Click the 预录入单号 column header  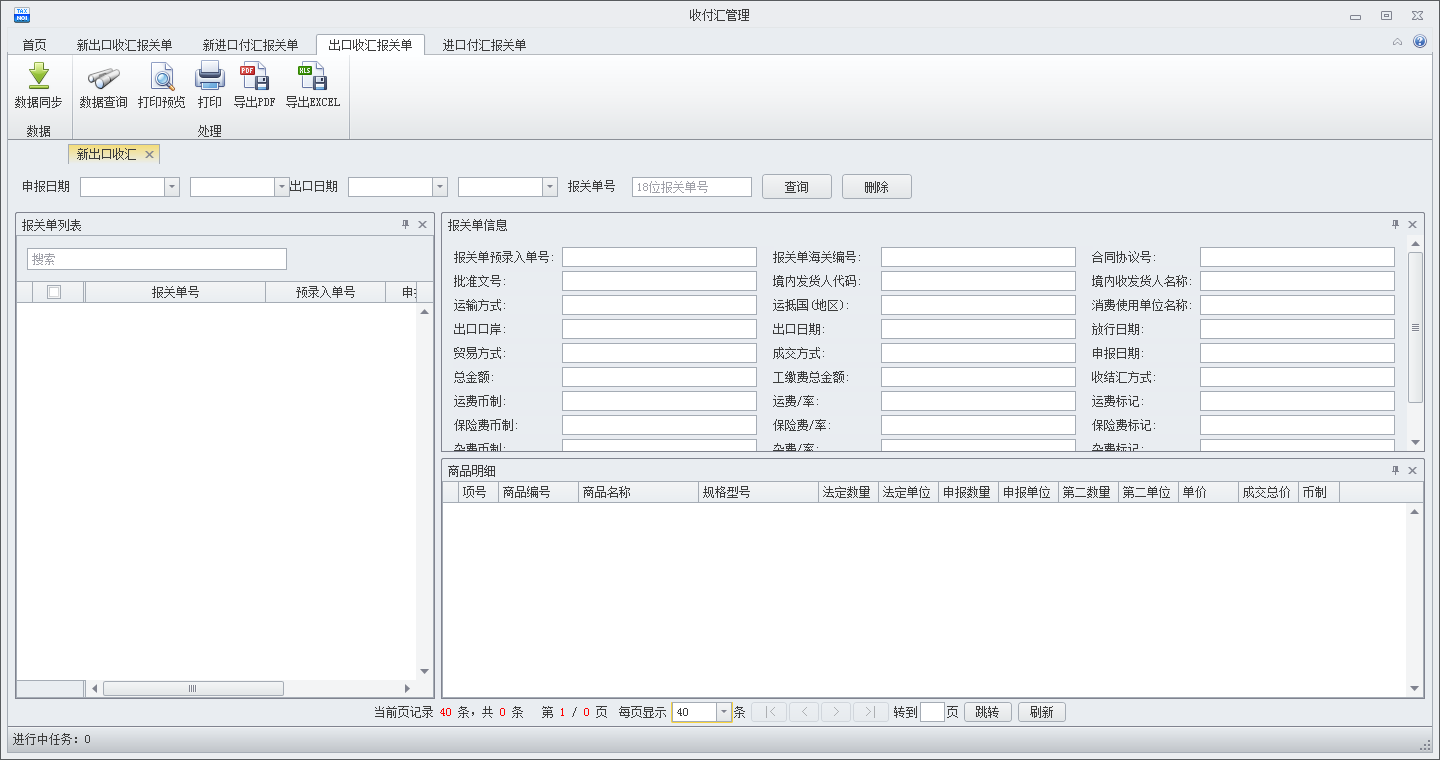[x=325, y=292]
